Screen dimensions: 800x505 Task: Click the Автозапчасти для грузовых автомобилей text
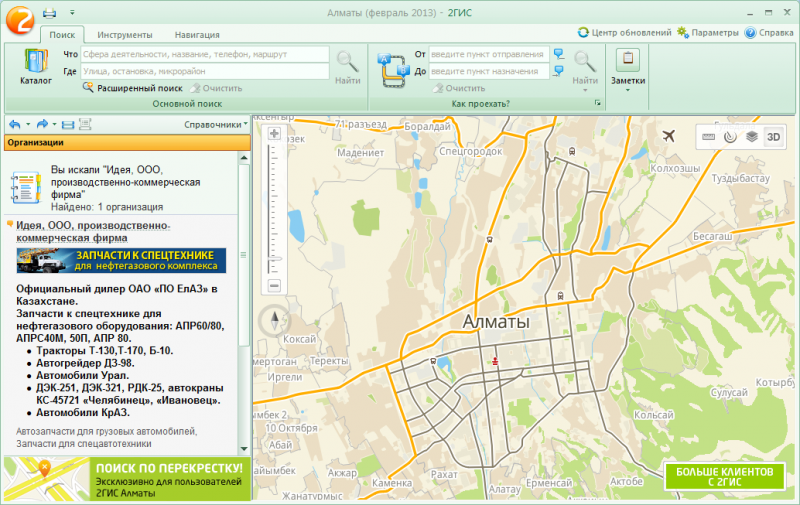tap(107, 432)
